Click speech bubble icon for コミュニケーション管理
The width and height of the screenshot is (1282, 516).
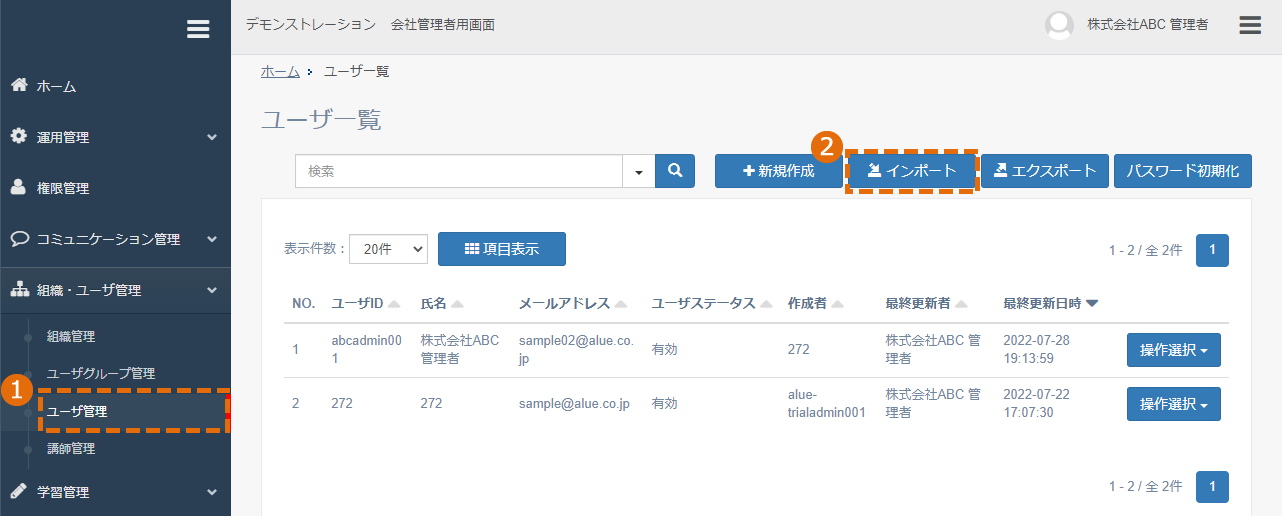pyautogui.click(x=19, y=239)
